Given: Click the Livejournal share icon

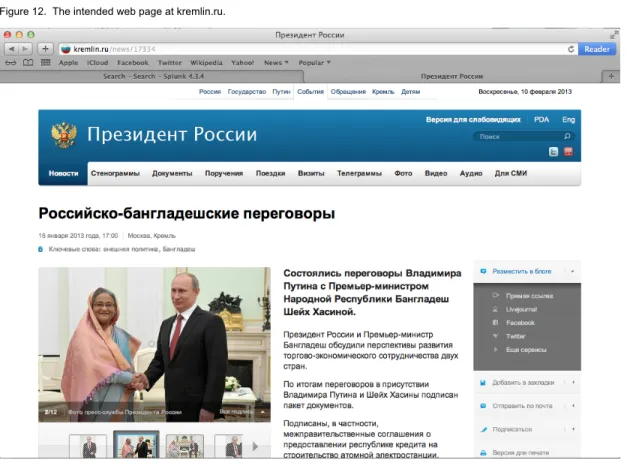Looking at the screenshot, I should pyautogui.click(x=495, y=309).
